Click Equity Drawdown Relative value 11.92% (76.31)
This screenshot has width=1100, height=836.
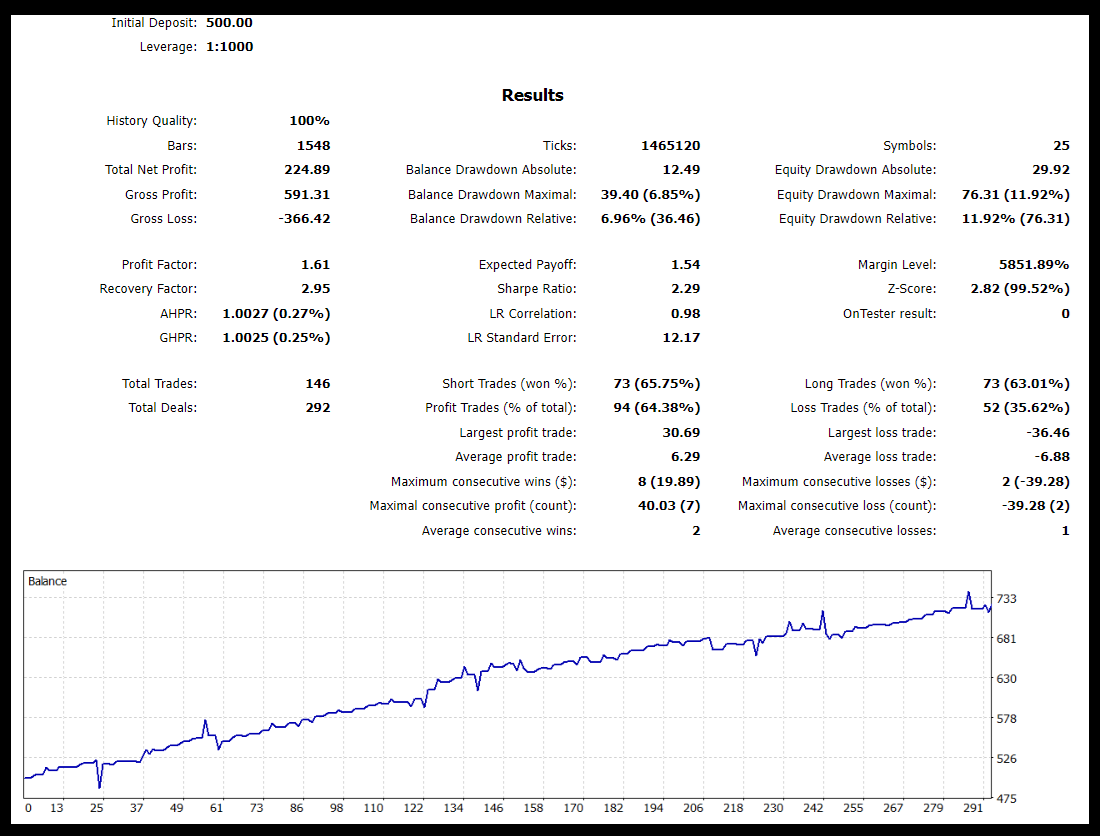point(1016,219)
